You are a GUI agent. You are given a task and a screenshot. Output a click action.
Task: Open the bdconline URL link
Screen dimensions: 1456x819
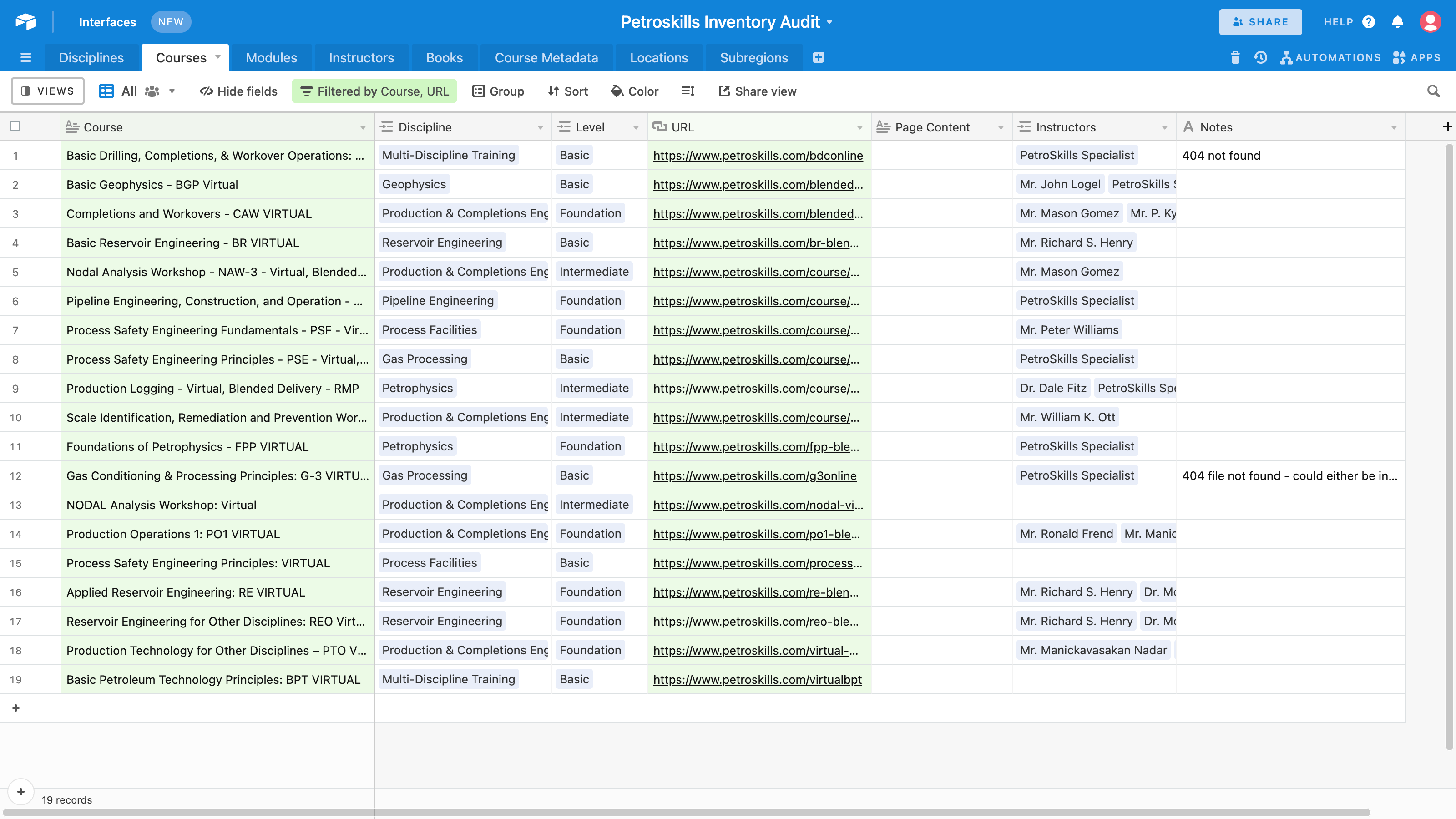[758, 156]
